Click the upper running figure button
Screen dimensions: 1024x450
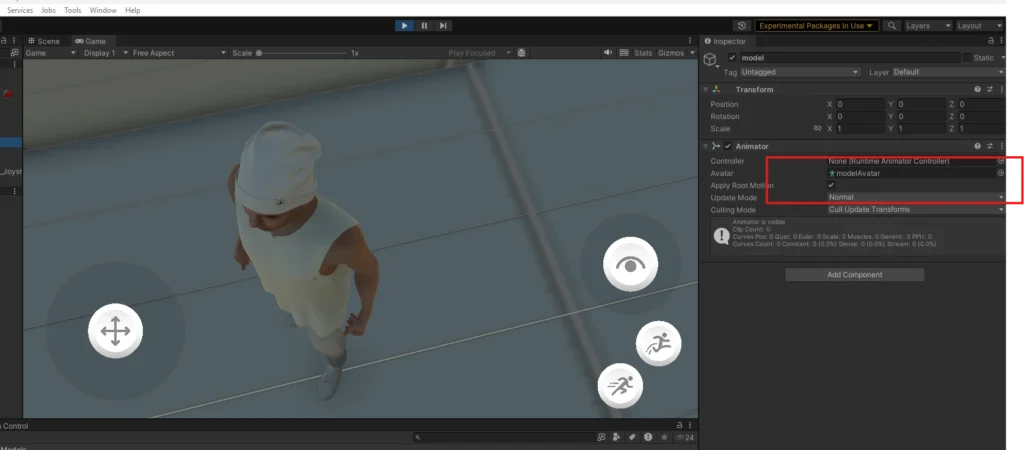pos(658,344)
